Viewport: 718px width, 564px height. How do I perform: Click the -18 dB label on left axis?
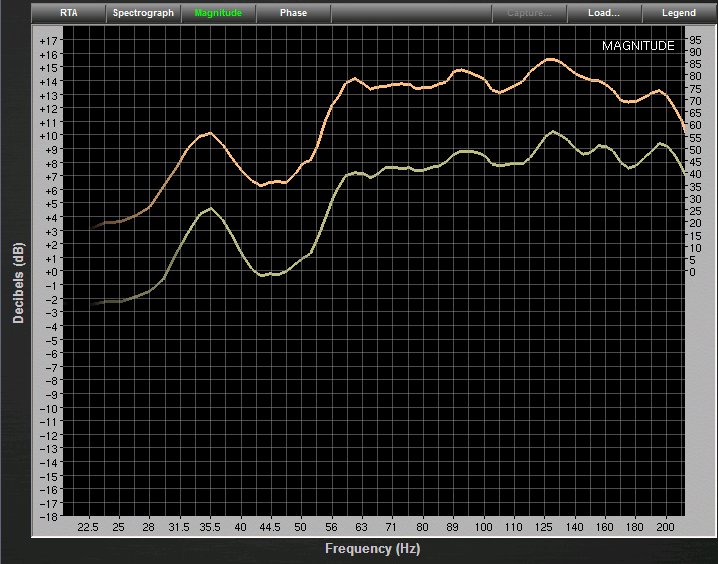pyautogui.click(x=50, y=516)
